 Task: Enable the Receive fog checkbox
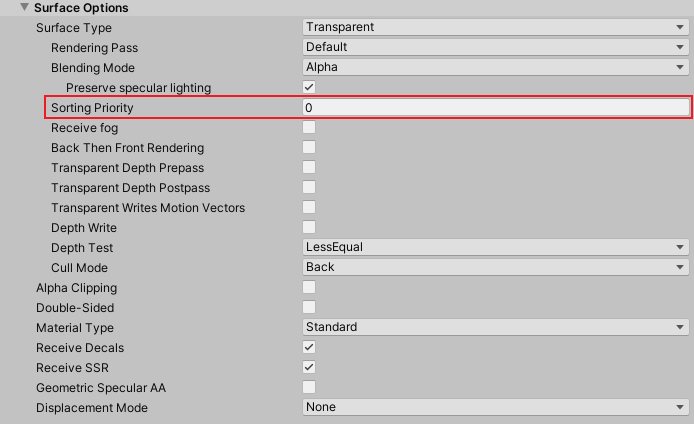pos(310,127)
